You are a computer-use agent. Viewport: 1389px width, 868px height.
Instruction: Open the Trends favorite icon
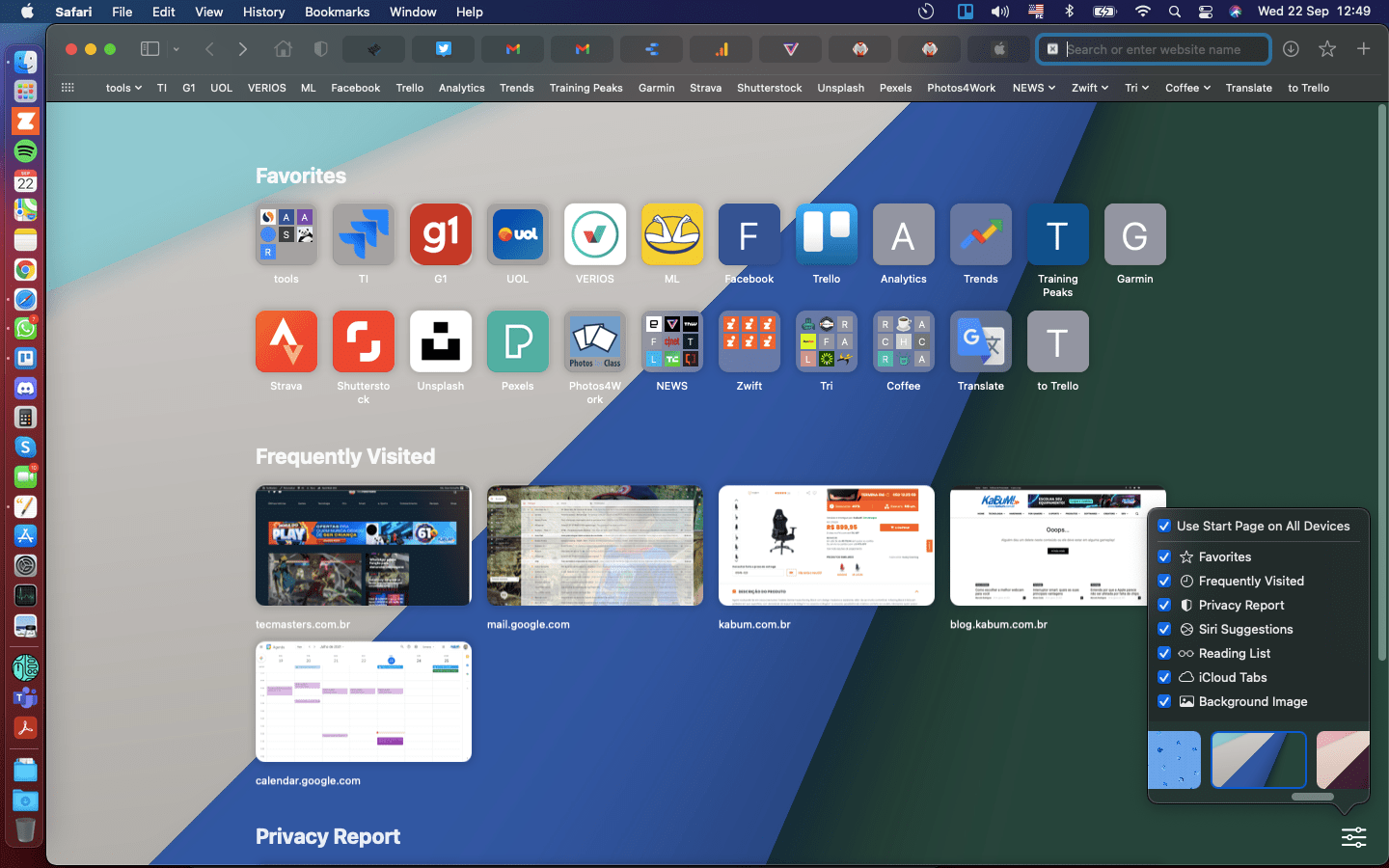pyautogui.click(x=981, y=234)
